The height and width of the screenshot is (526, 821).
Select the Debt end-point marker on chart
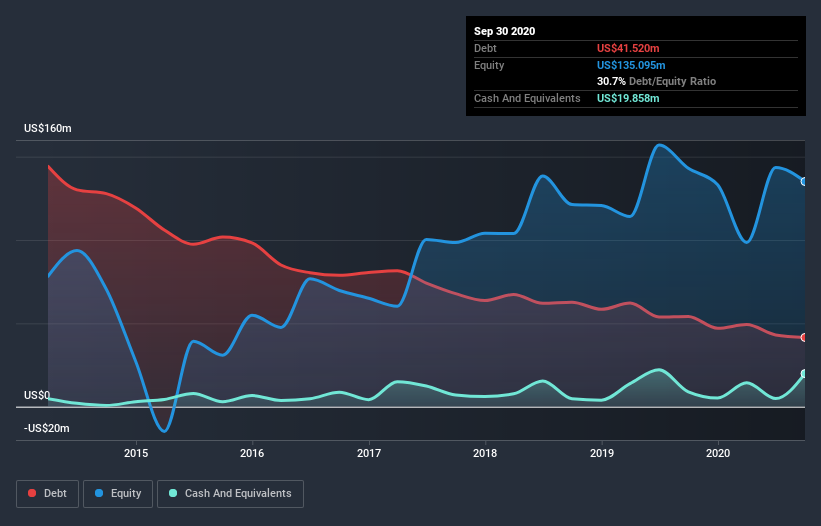coord(804,338)
